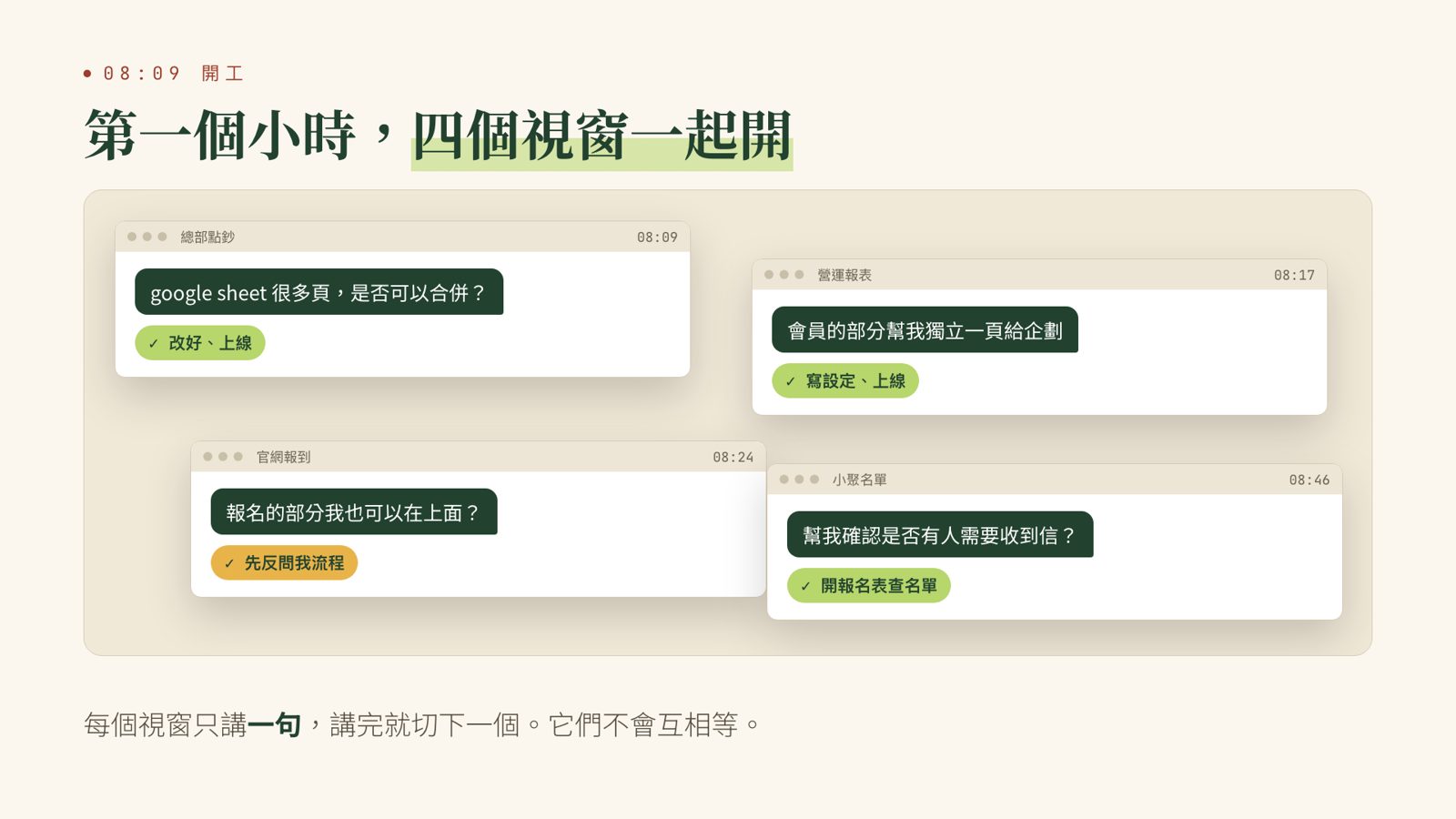
Task: Click the '寫設定、上線' status pill
Action: coord(845,381)
